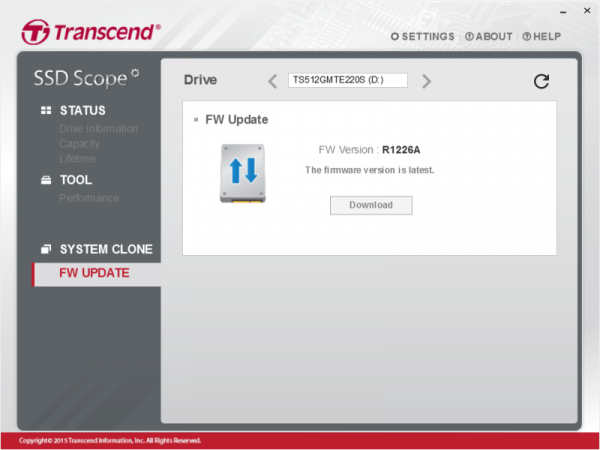
Task: Select the TOOL section in sidebar
Action: 75,180
